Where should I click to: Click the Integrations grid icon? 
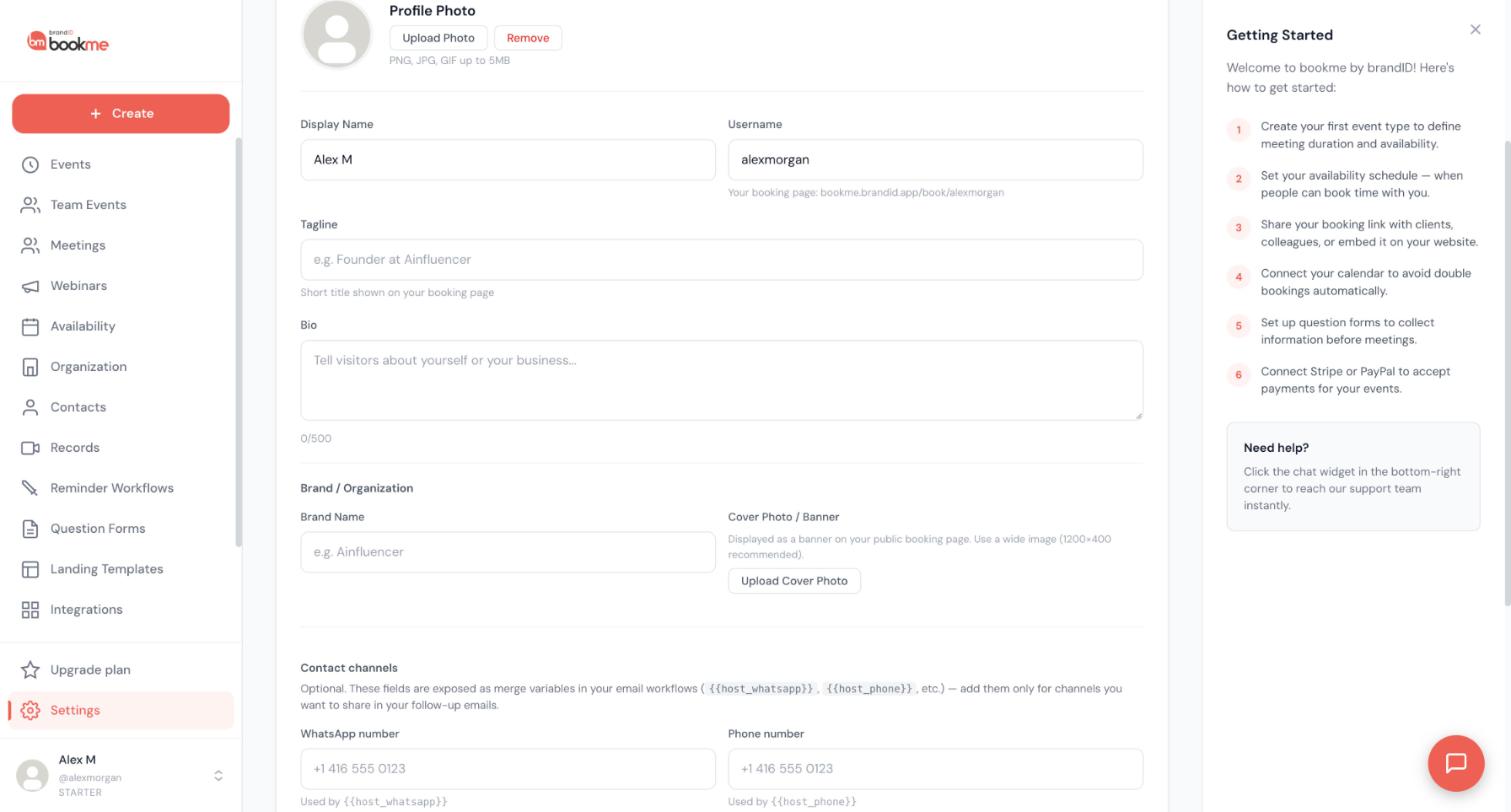pyautogui.click(x=30, y=610)
